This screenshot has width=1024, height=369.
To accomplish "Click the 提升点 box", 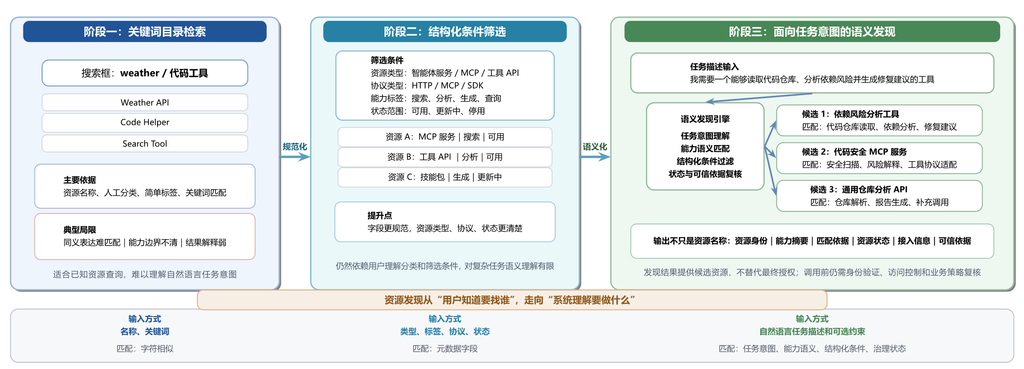I will point(445,222).
